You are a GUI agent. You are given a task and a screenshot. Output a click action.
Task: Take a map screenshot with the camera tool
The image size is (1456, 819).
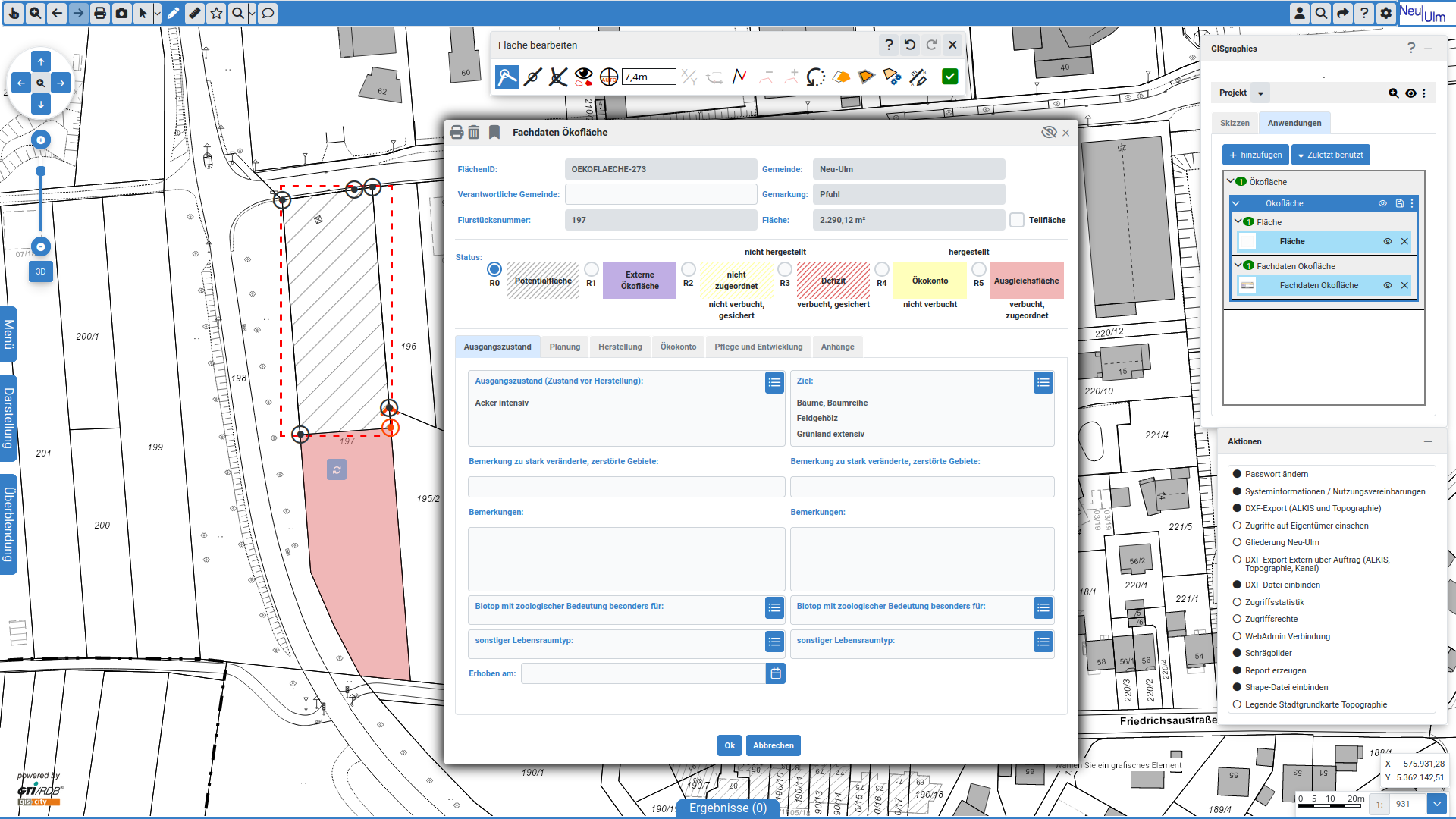point(121,13)
